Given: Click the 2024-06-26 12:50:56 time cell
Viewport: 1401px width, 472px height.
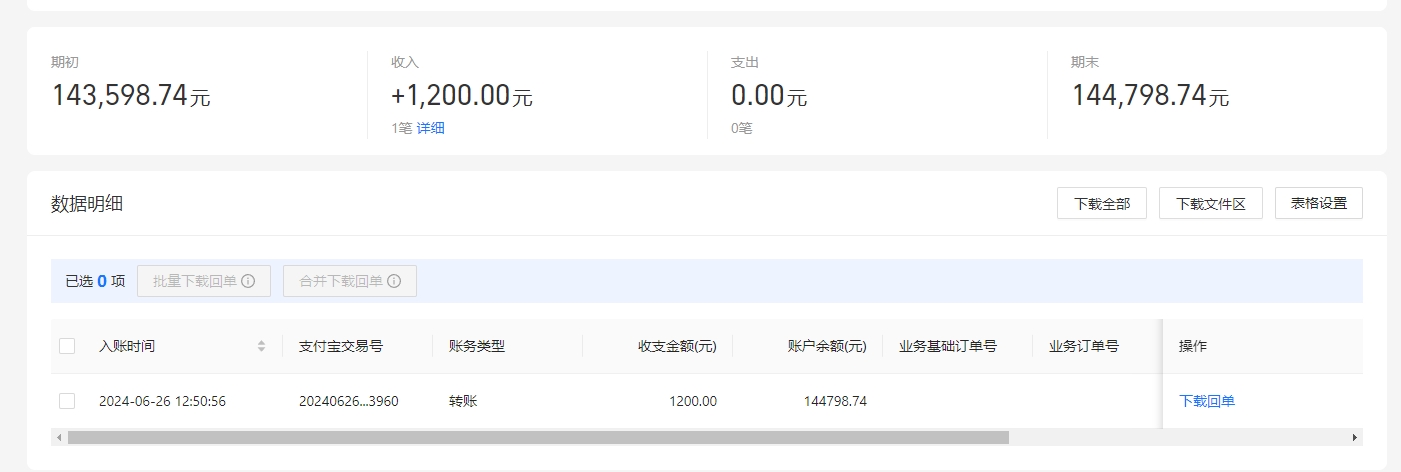Looking at the screenshot, I should 162,401.
